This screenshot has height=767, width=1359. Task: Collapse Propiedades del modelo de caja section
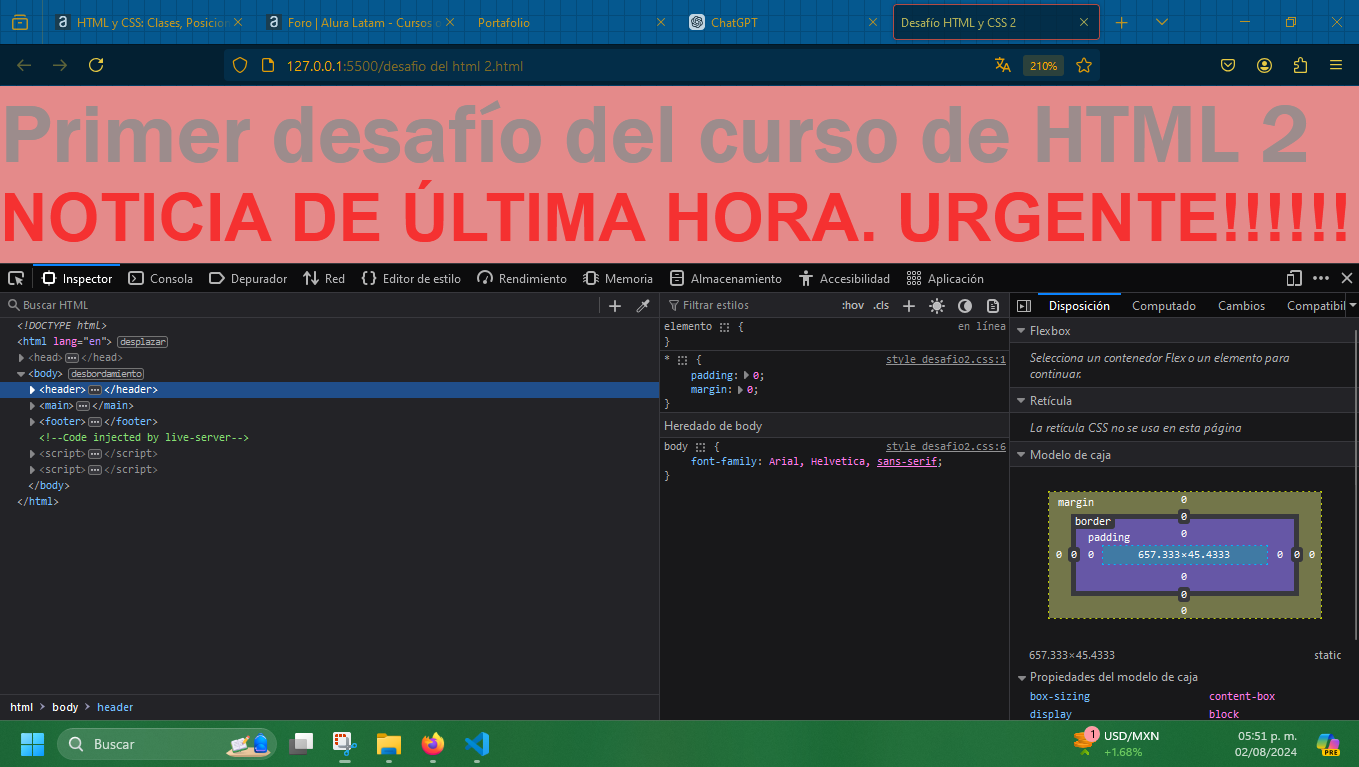[1021, 677]
